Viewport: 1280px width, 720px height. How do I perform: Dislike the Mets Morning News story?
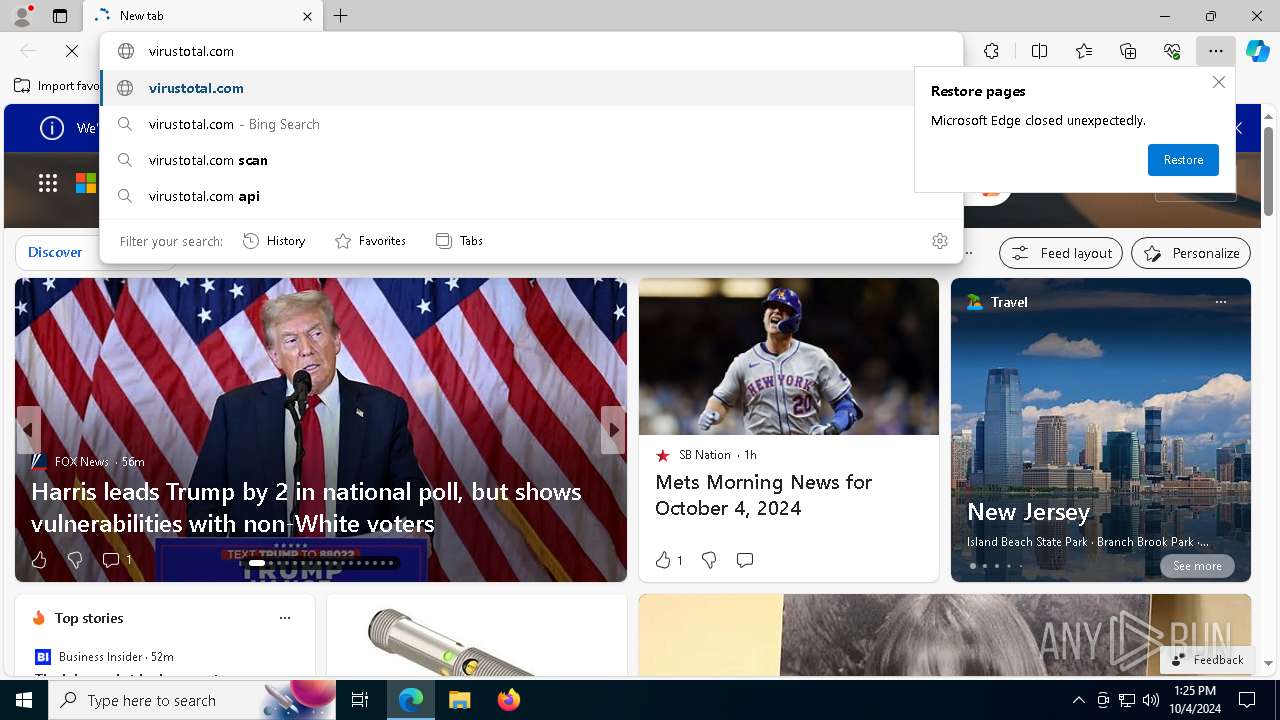coord(709,560)
